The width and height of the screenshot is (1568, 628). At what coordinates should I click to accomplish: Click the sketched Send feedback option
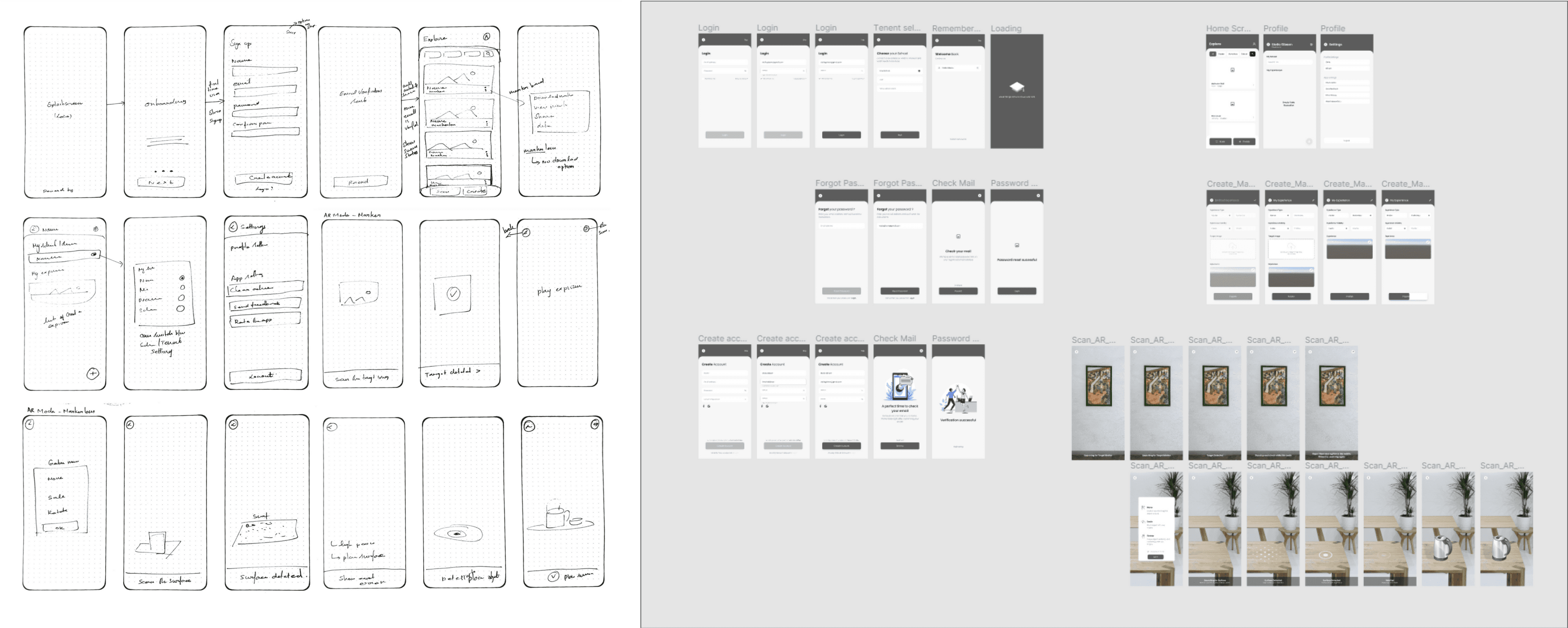(x=265, y=303)
